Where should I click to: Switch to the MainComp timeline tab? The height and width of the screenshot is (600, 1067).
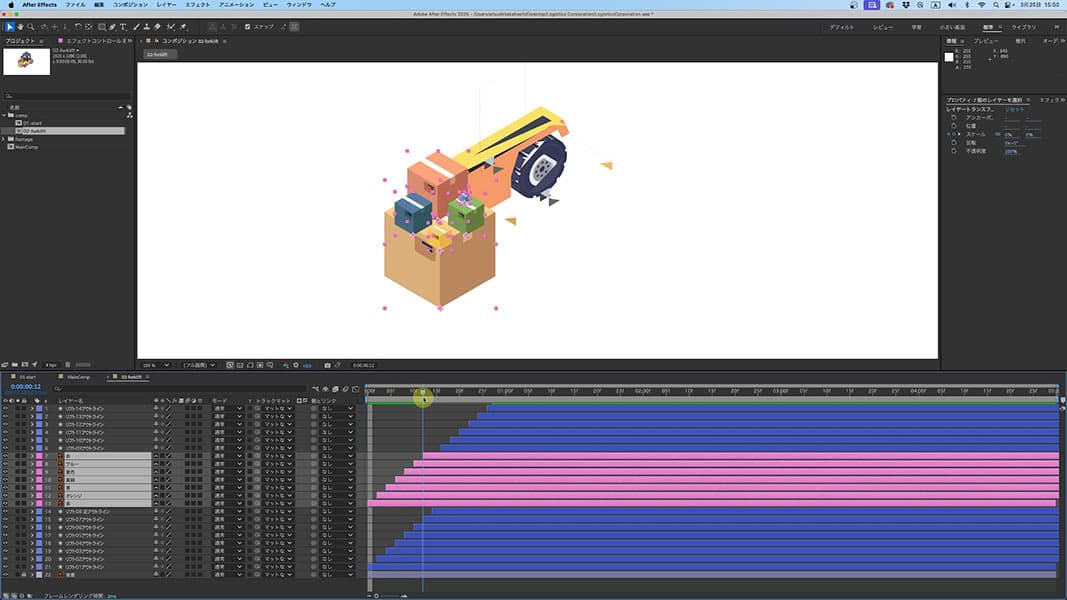click(78, 377)
